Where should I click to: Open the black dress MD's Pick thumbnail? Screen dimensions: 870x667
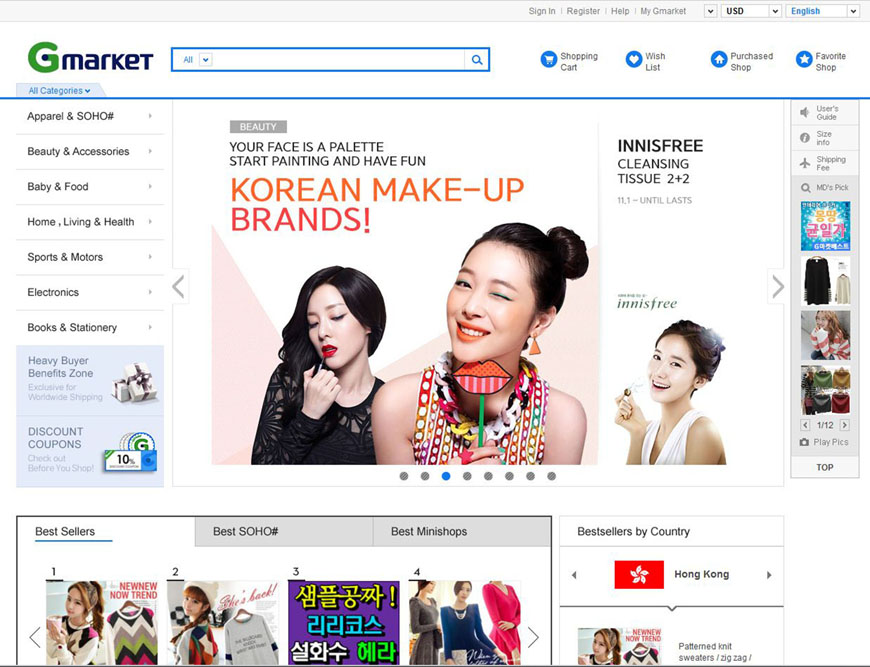[x=825, y=281]
